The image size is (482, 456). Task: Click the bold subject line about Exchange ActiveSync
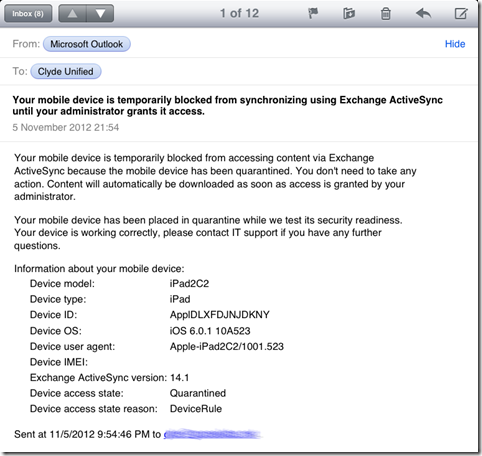point(228,105)
